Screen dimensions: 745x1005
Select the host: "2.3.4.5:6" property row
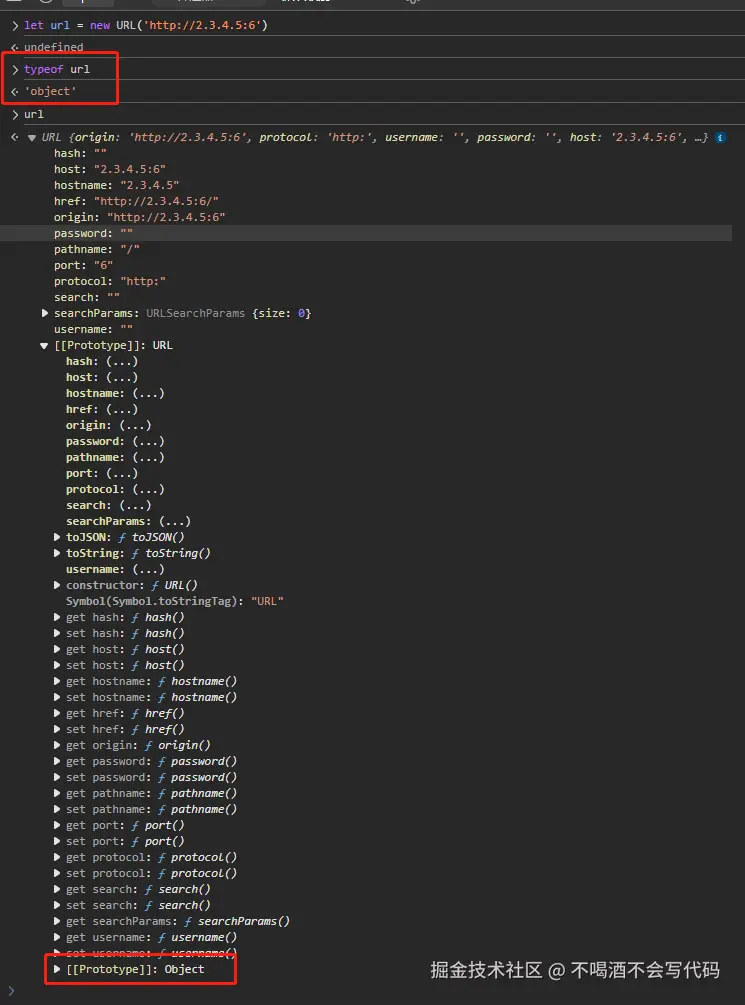click(x=110, y=169)
